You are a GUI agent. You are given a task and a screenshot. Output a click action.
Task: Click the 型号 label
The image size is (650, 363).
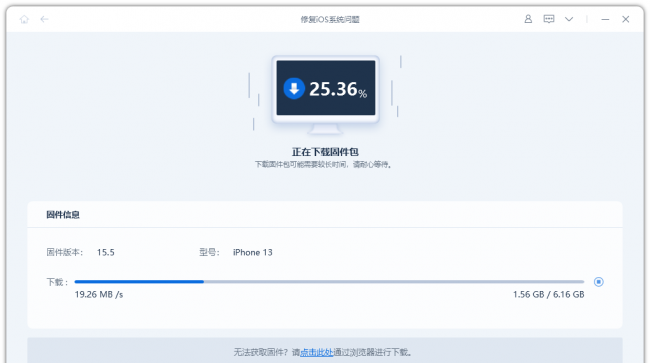(209, 252)
